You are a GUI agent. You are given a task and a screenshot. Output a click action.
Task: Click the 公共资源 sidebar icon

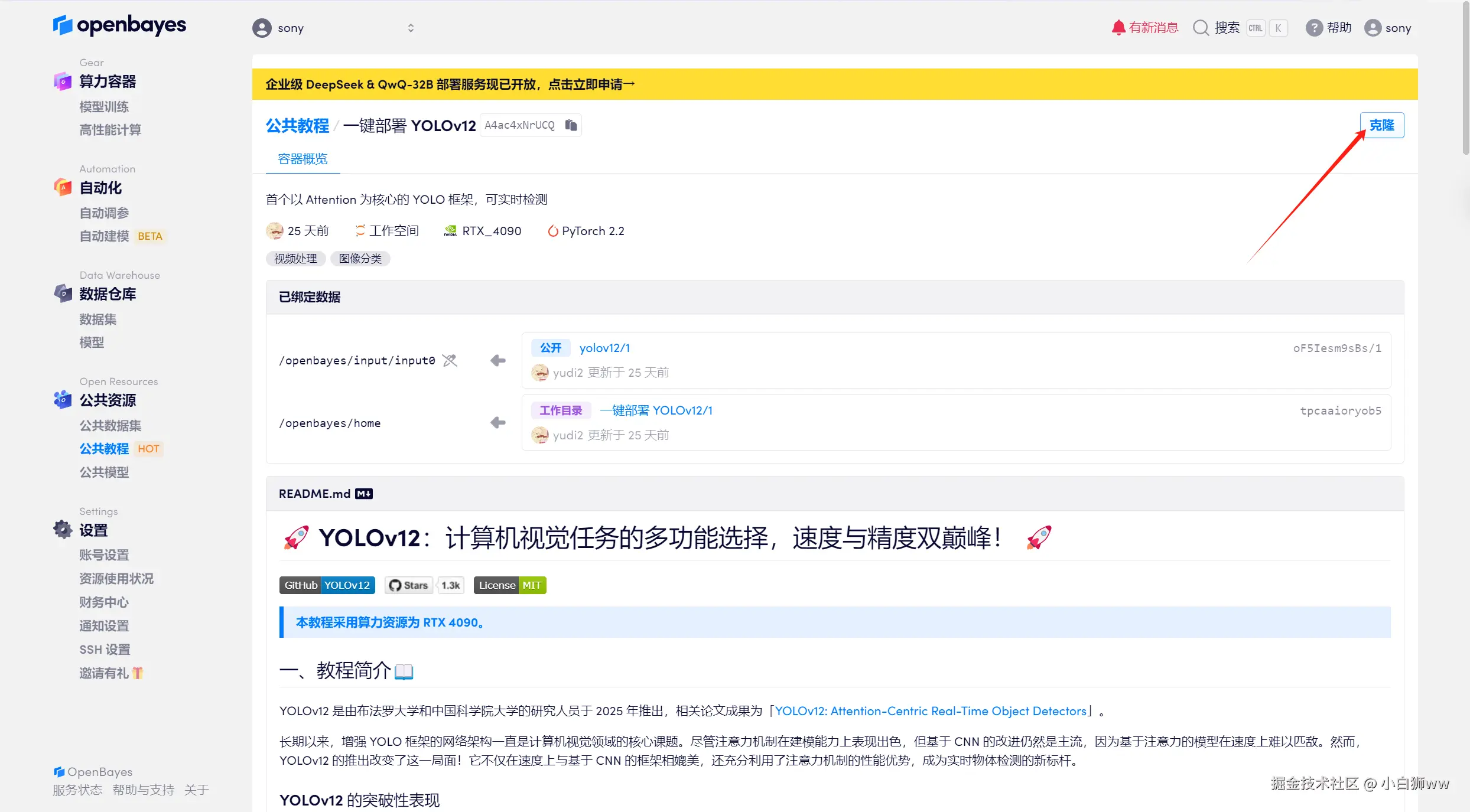(63, 400)
